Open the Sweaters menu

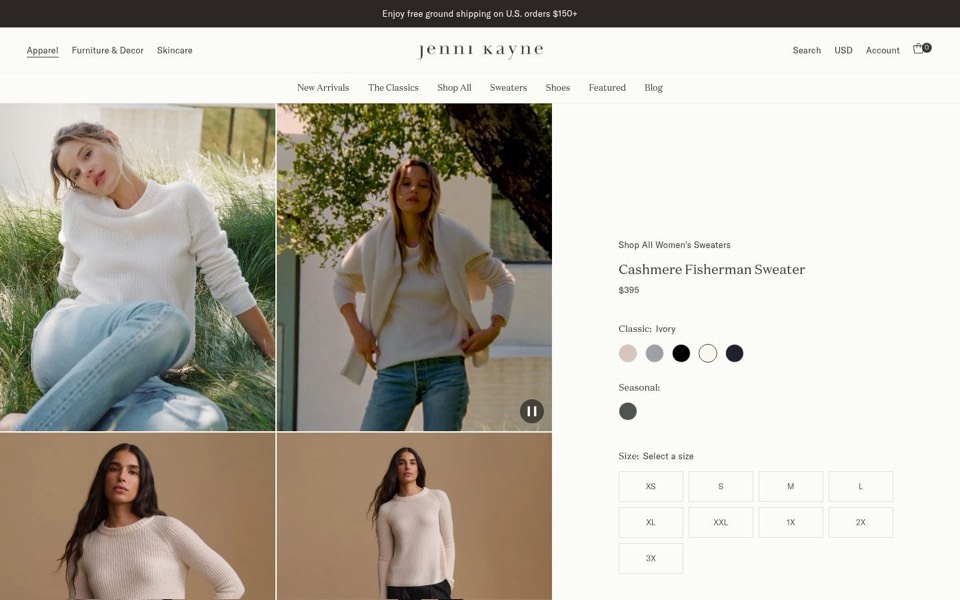pos(508,88)
